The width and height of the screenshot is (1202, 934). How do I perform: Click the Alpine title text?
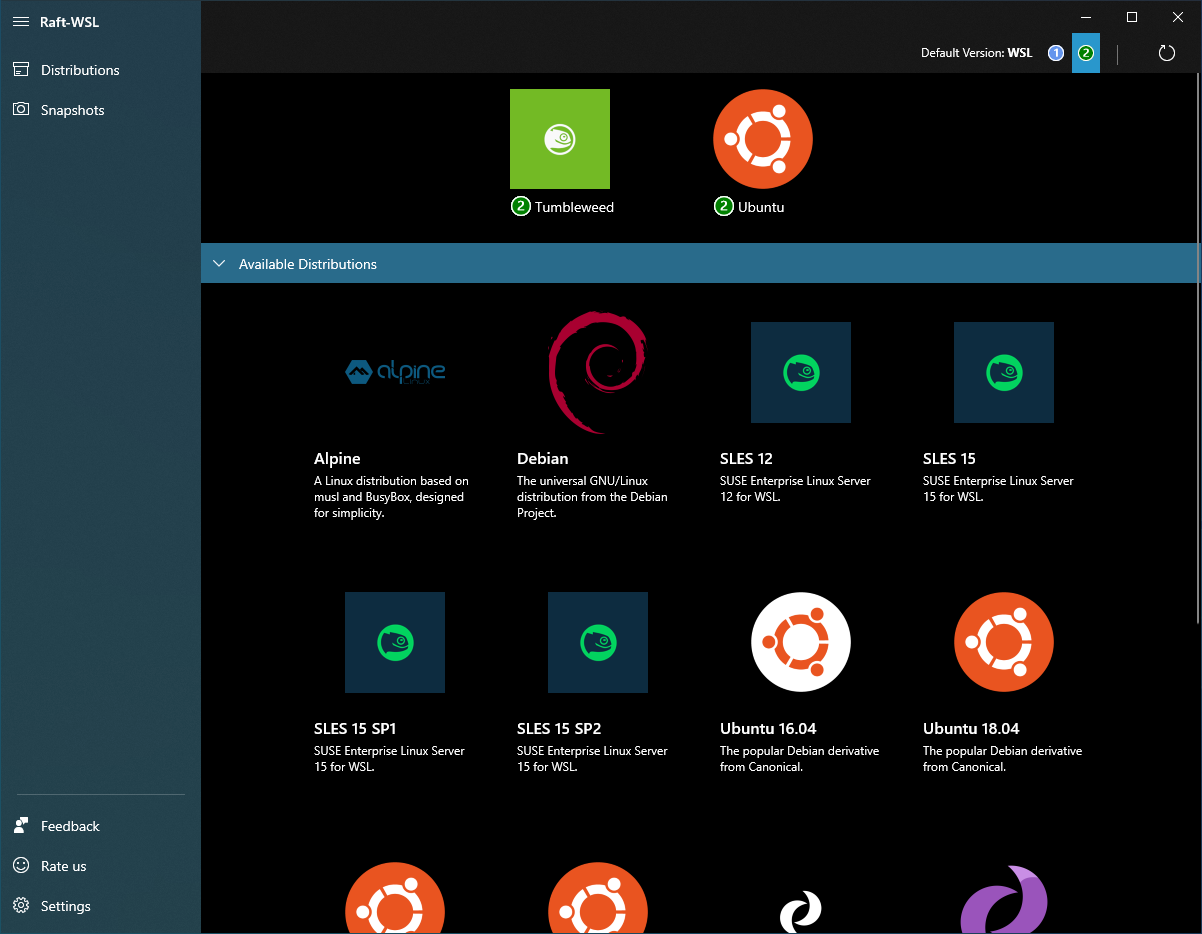[337, 458]
